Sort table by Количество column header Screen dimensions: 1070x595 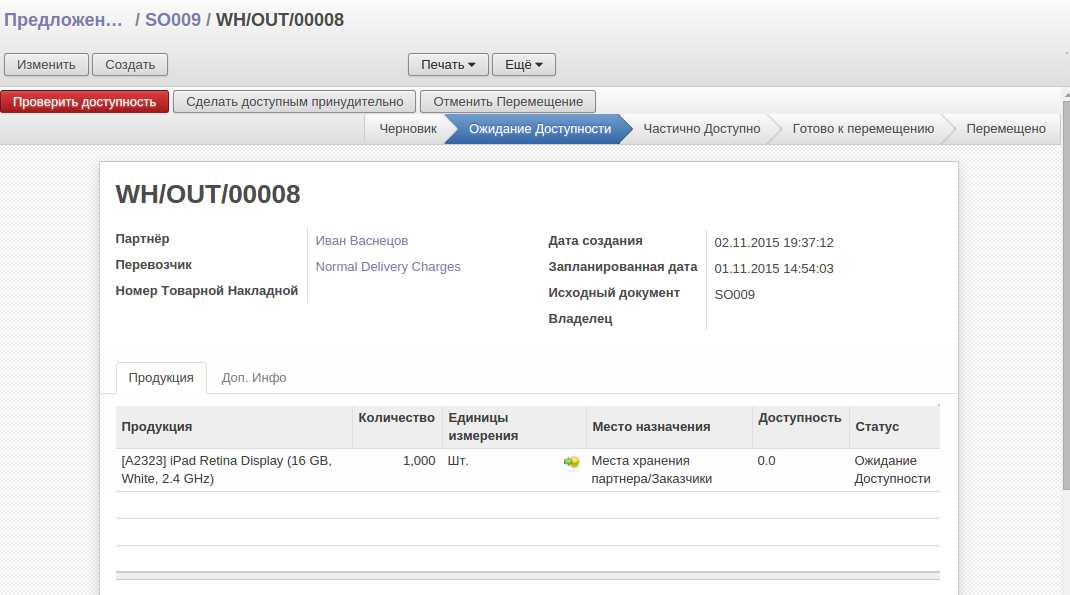point(396,418)
